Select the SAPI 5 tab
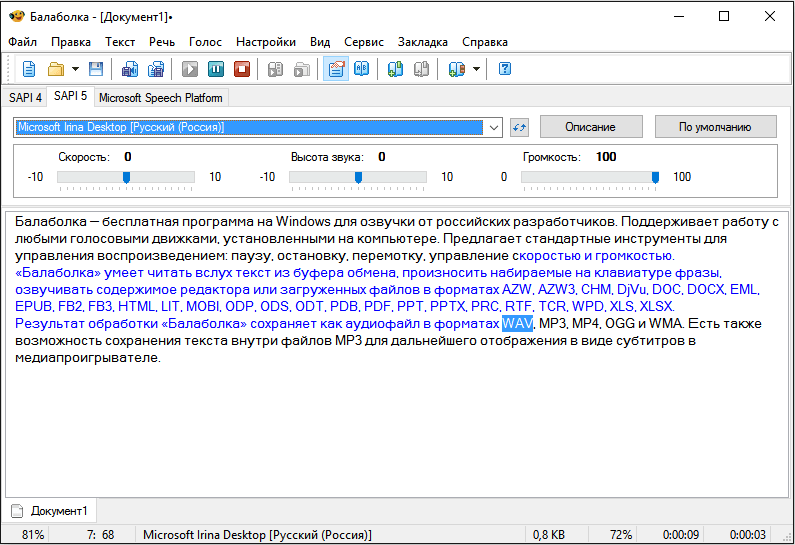Screen dimensions: 795x545 click(70, 96)
